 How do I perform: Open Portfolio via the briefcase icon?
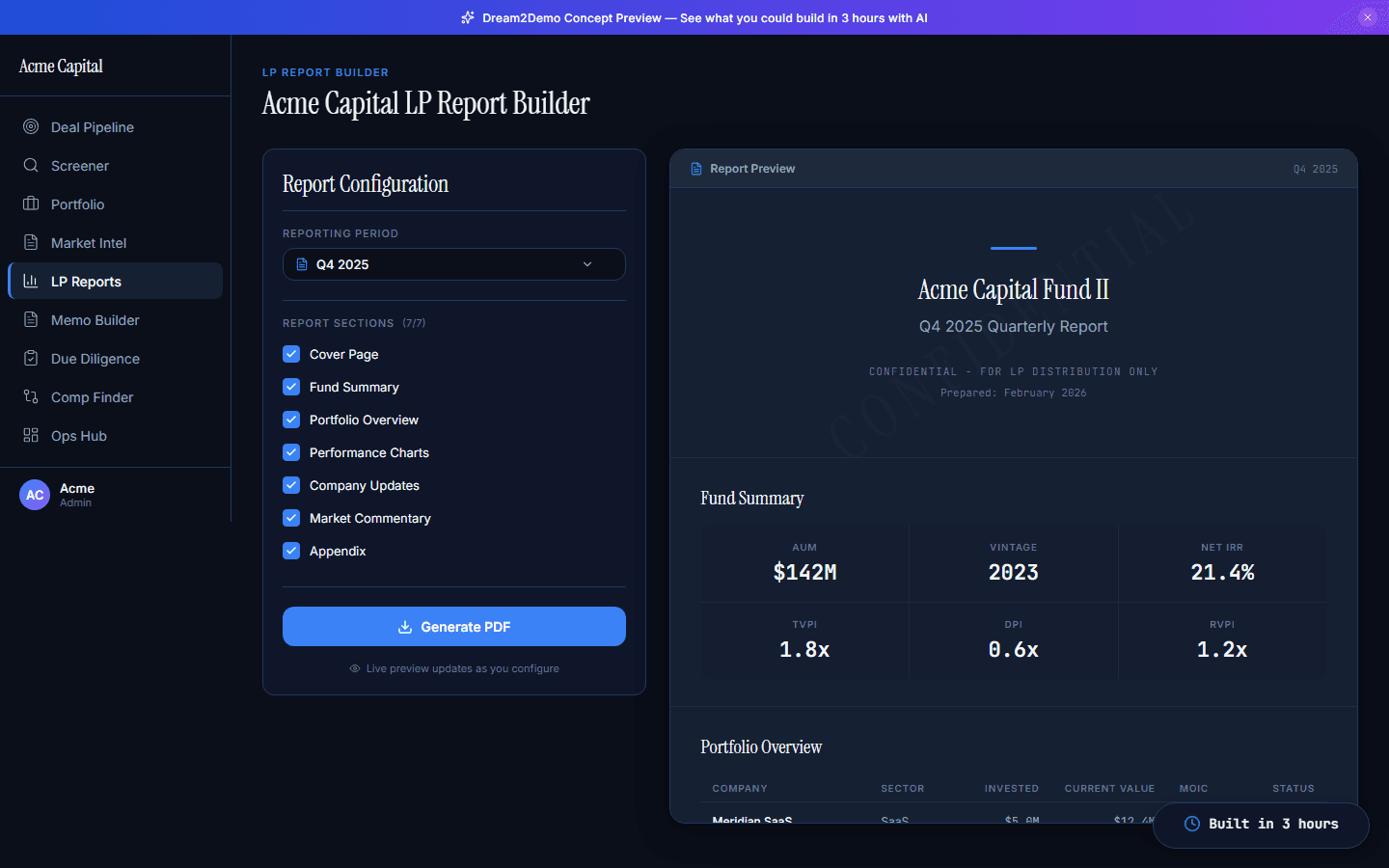pos(30,203)
